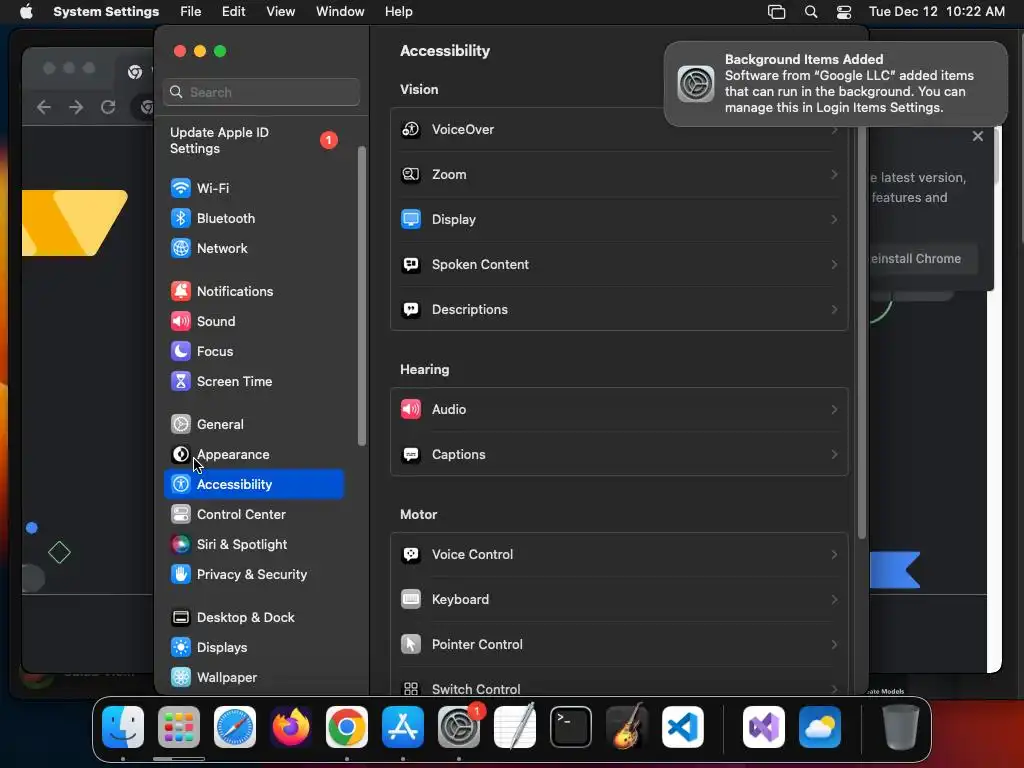Expand Voice Control row chevron
This screenshot has height=768, width=1024.
834,554
